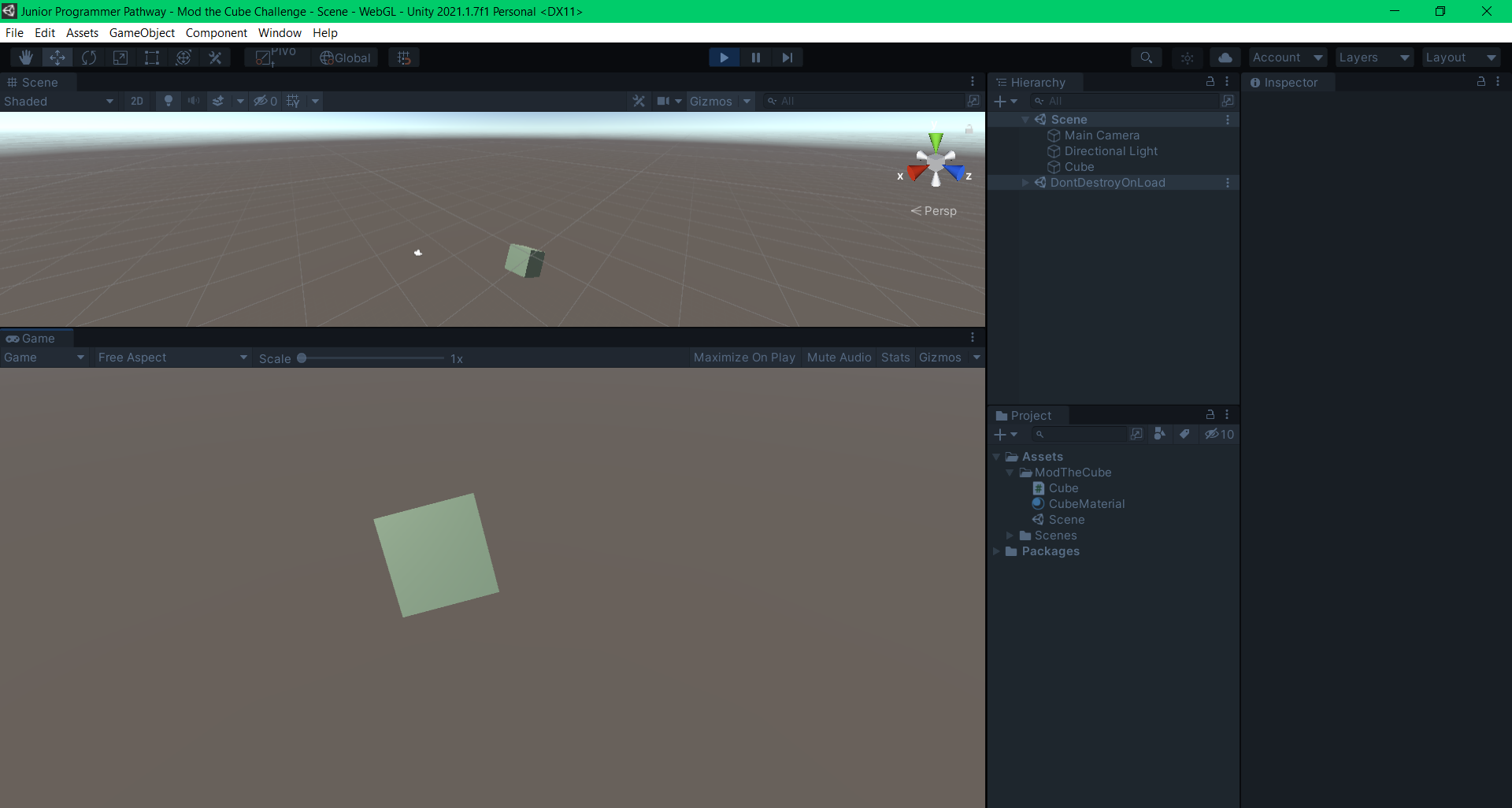This screenshot has height=808, width=1512.
Task: Select the Cube object in the Hierarchy
Action: click(1078, 166)
